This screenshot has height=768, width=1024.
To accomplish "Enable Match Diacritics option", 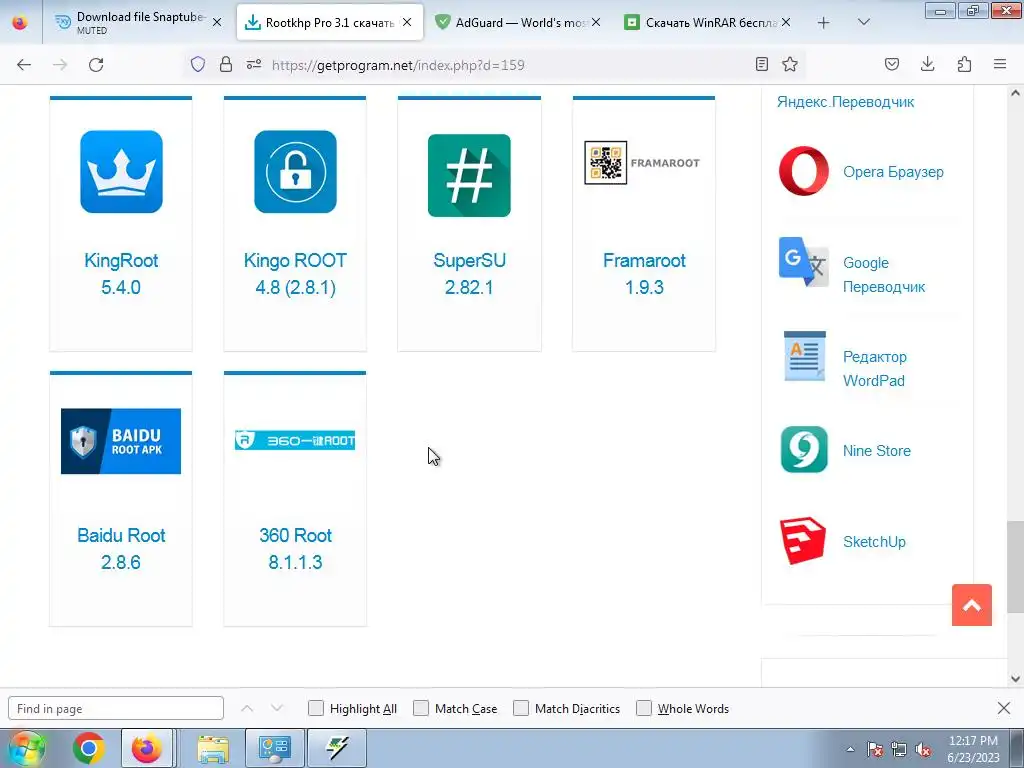I will pyautogui.click(x=521, y=708).
